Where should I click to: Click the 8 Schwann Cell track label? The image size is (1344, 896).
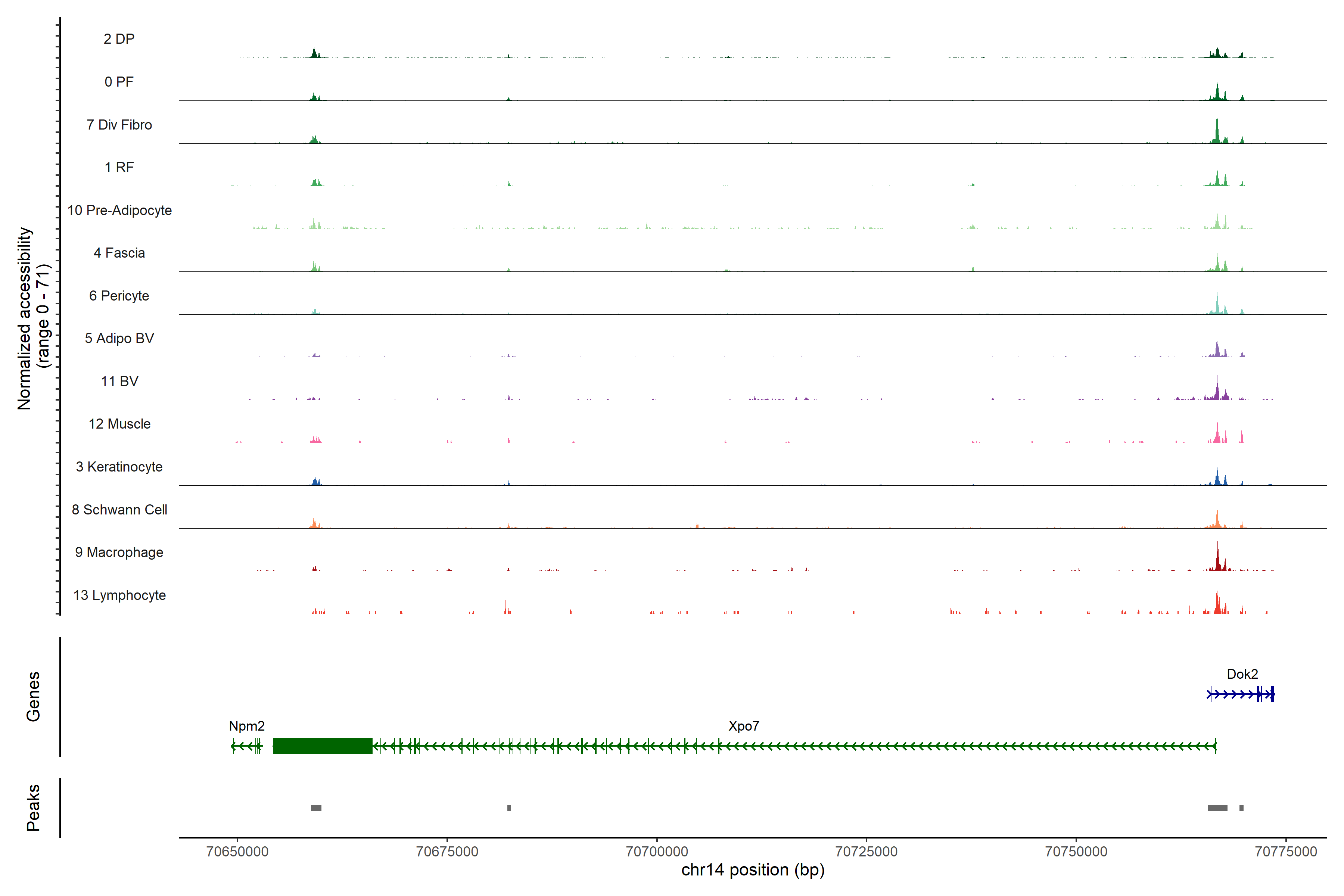(119, 510)
